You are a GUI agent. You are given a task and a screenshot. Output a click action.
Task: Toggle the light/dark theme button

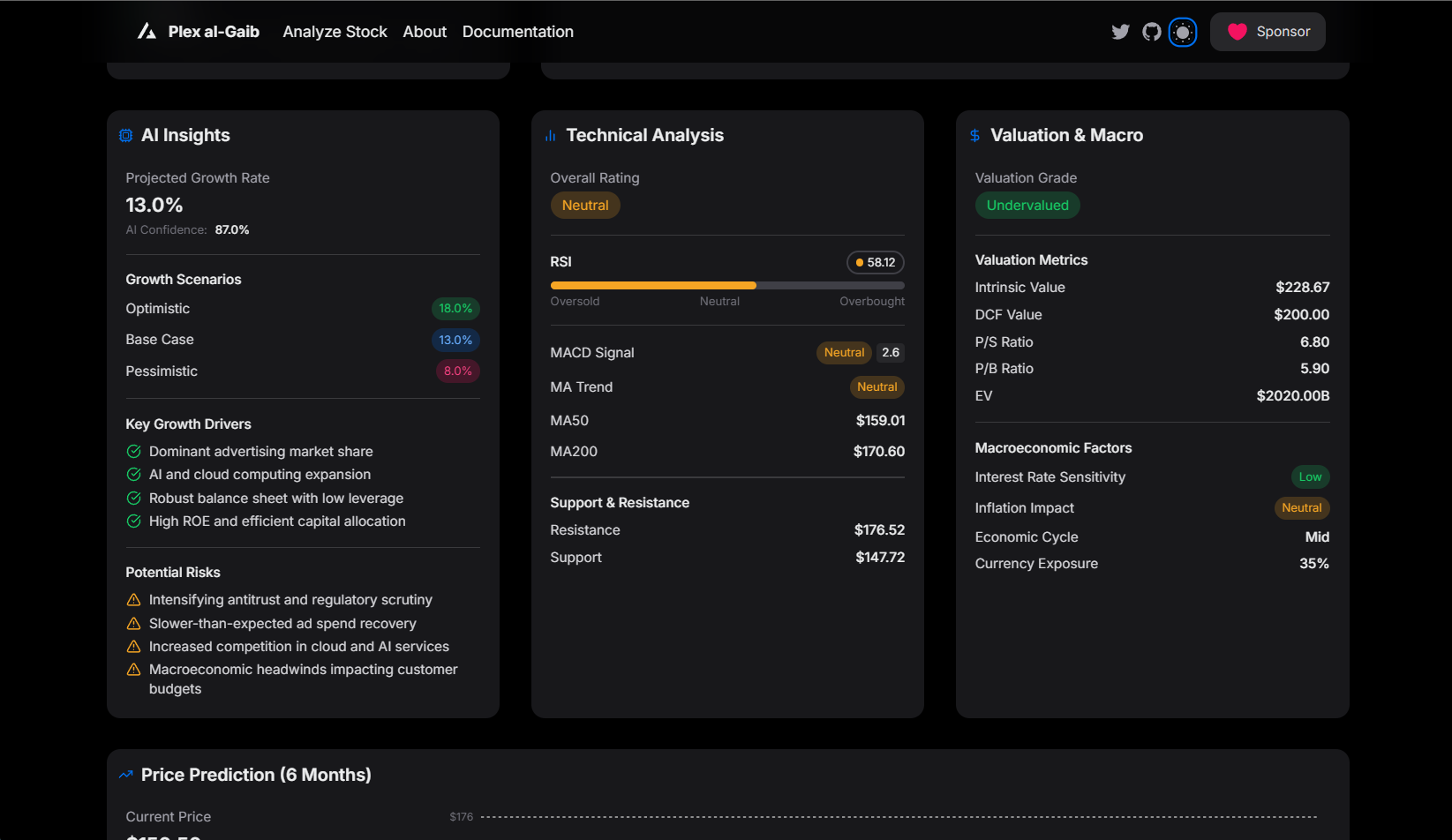[1183, 33]
